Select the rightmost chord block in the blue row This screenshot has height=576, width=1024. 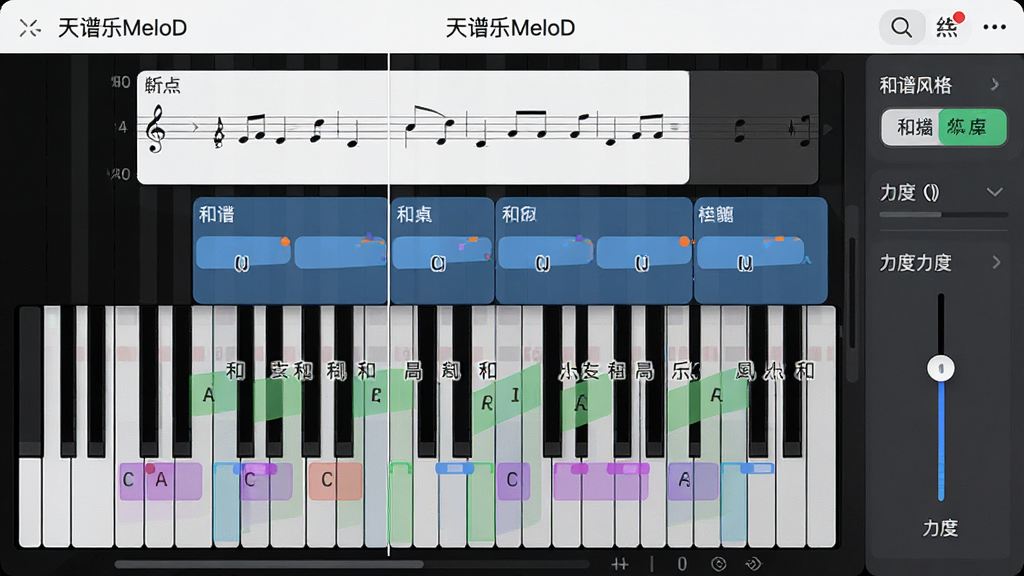(760, 250)
